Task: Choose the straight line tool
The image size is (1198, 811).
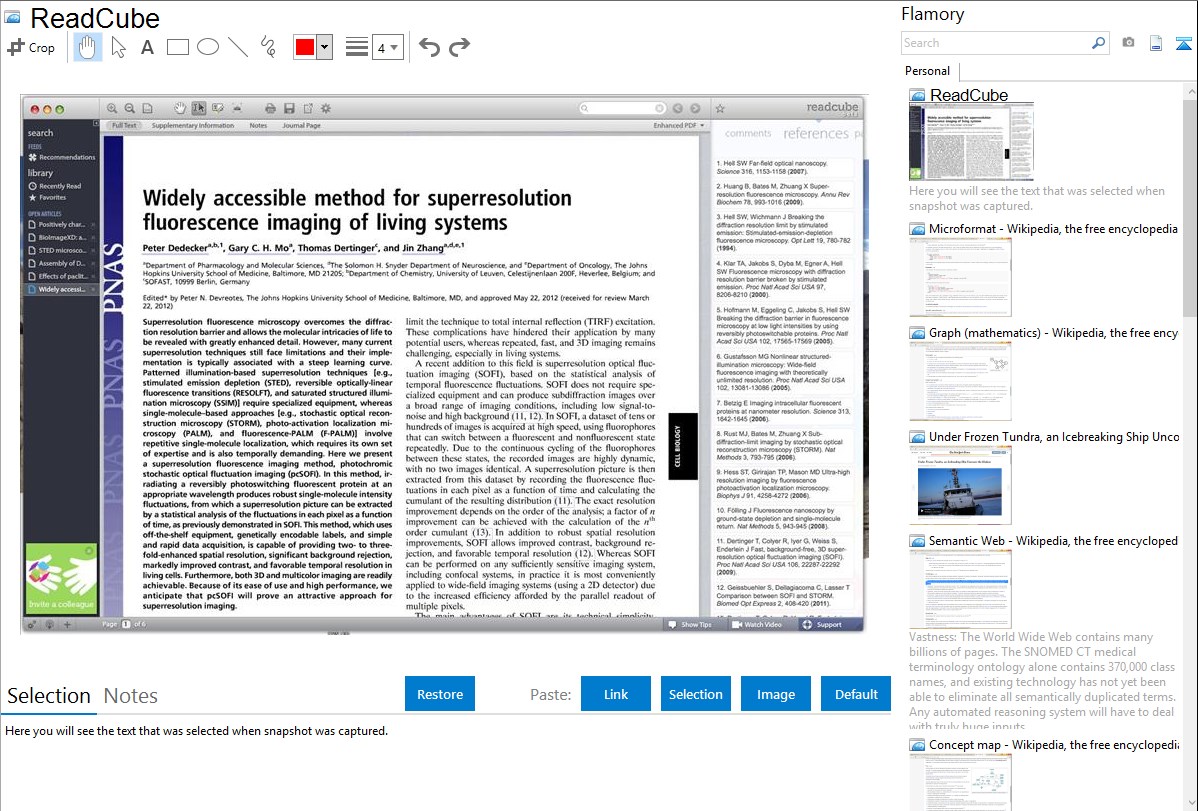Action: (x=238, y=47)
